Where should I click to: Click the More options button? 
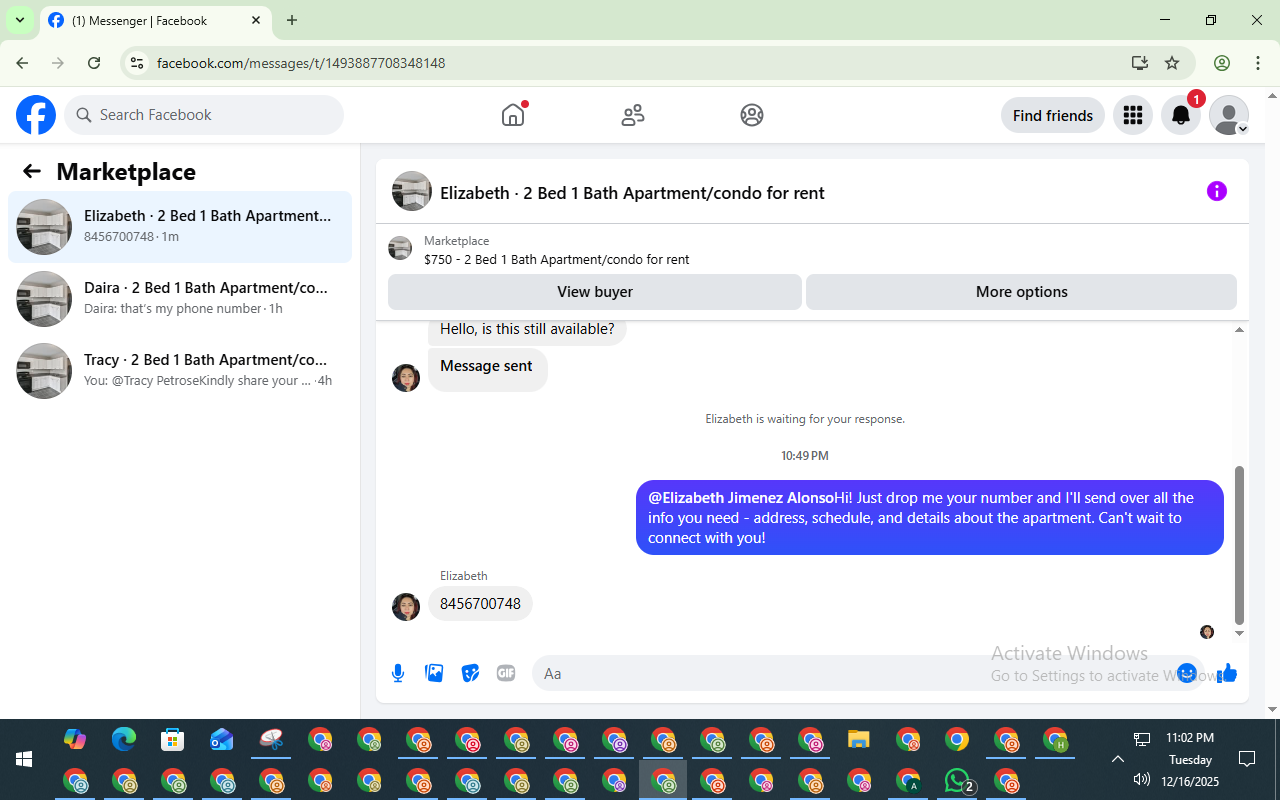(1021, 292)
